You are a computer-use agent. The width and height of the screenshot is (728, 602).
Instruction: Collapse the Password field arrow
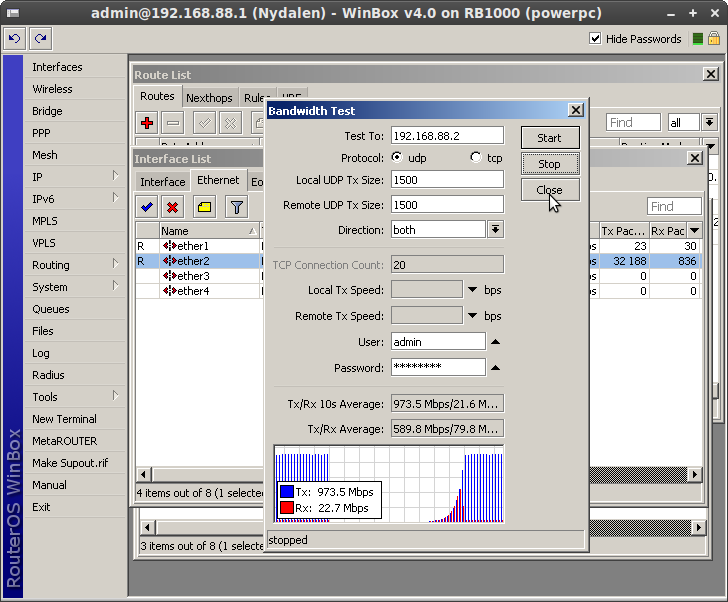tap(495, 368)
